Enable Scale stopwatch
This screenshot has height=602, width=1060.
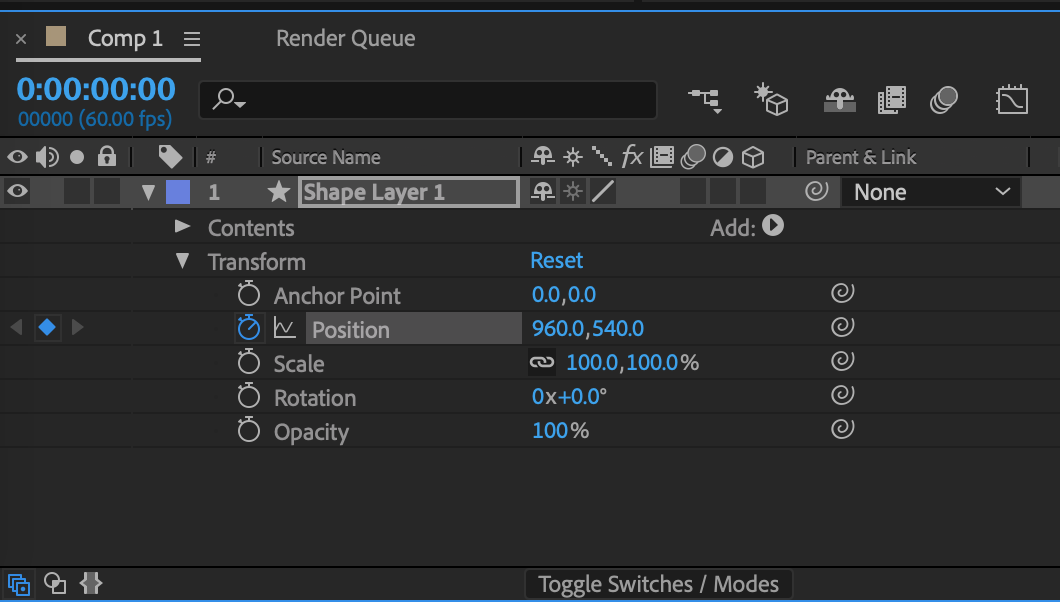[249, 362]
